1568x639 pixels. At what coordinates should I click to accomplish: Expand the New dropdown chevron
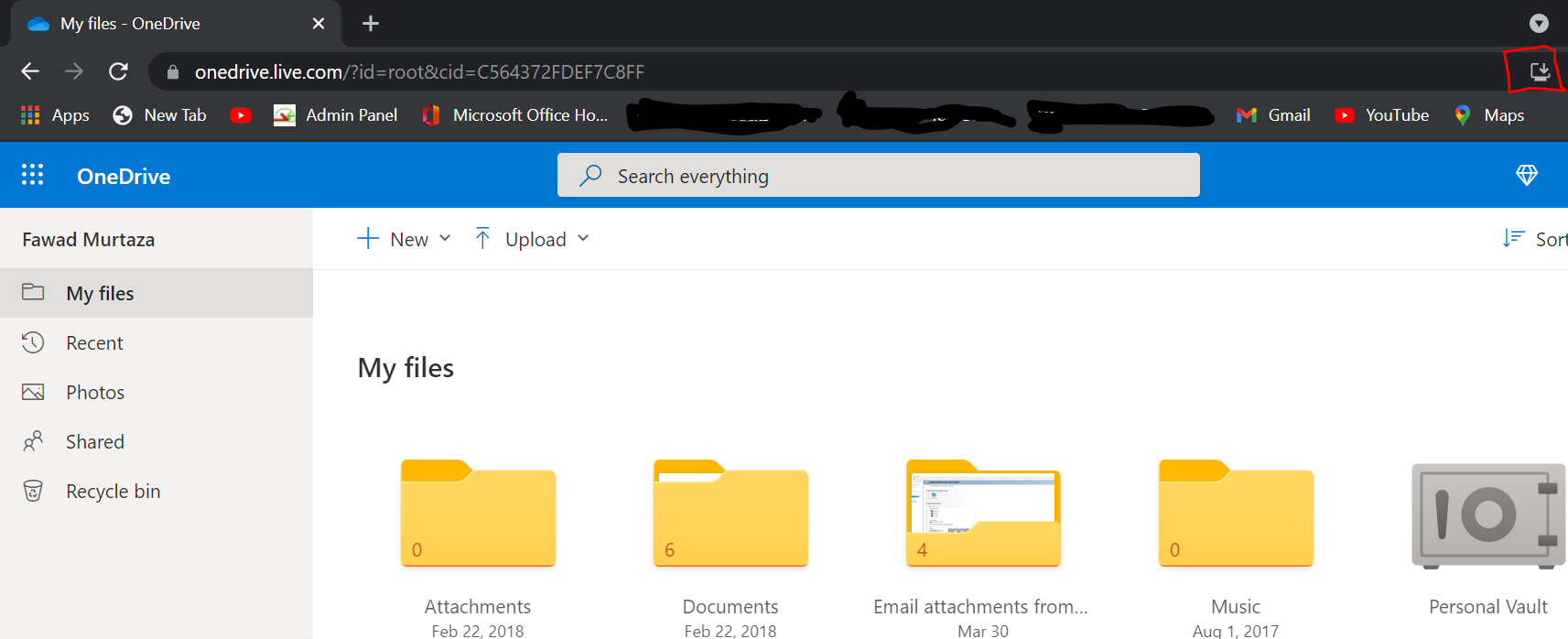click(x=445, y=238)
